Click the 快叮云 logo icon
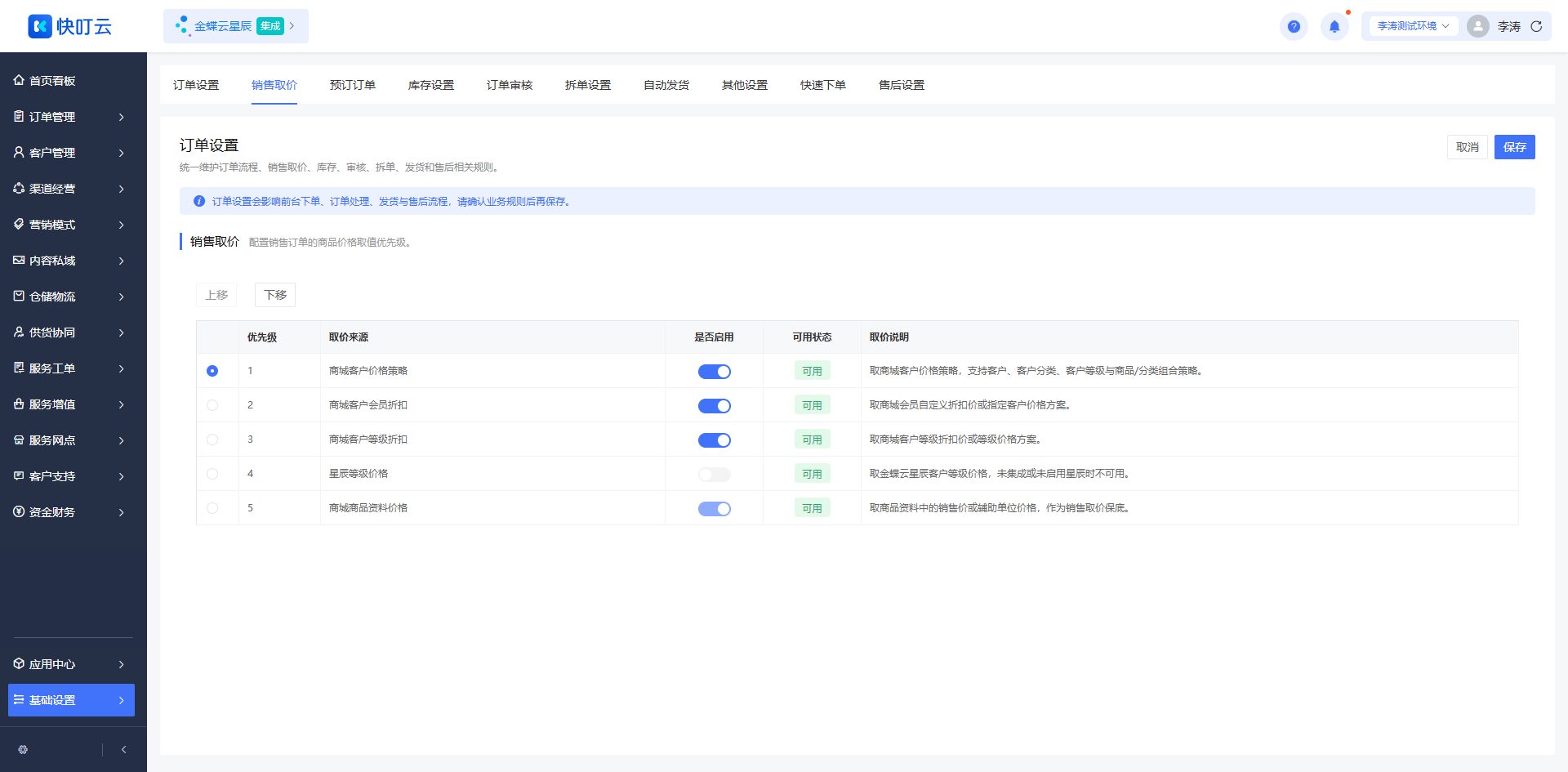Viewport: 1568px width, 772px height. pos(40,26)
